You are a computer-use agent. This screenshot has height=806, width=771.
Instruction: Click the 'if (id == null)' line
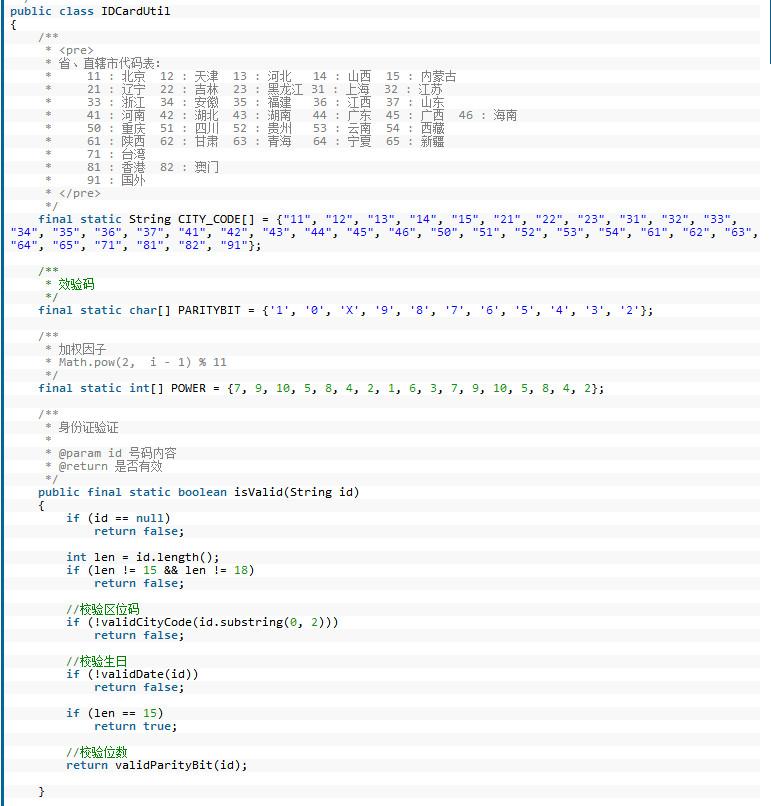111,518
